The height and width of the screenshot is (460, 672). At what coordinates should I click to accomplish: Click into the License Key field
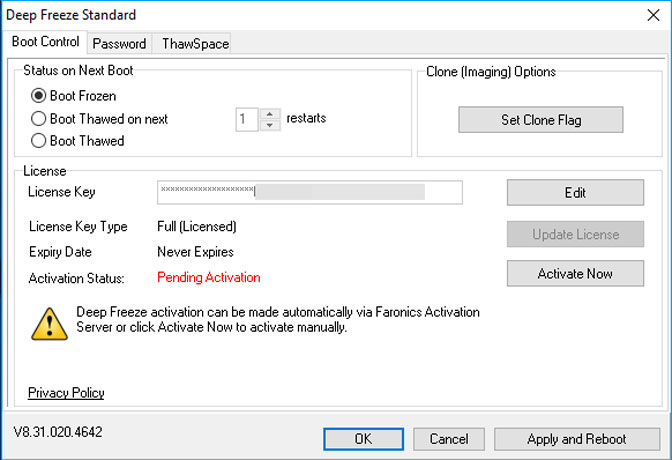[310, 192]
